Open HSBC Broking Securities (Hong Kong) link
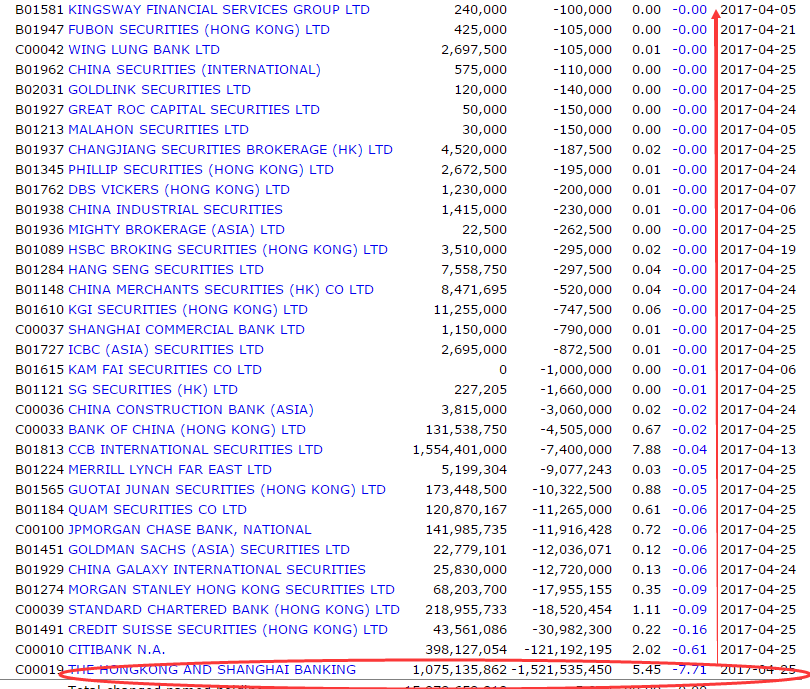The width and height of the screenshot is (810, 689). 228,250
